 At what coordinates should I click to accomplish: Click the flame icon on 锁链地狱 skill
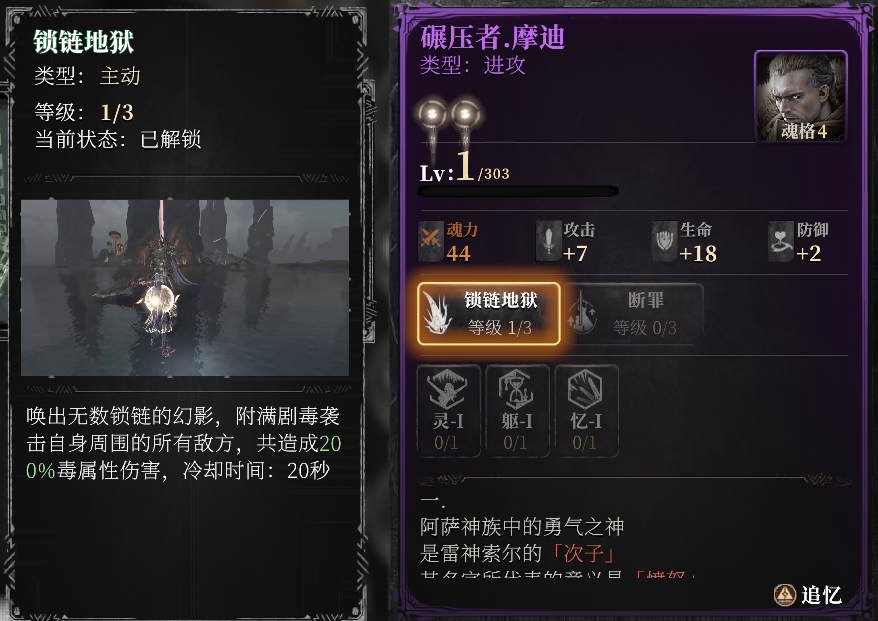pos(438,314)
